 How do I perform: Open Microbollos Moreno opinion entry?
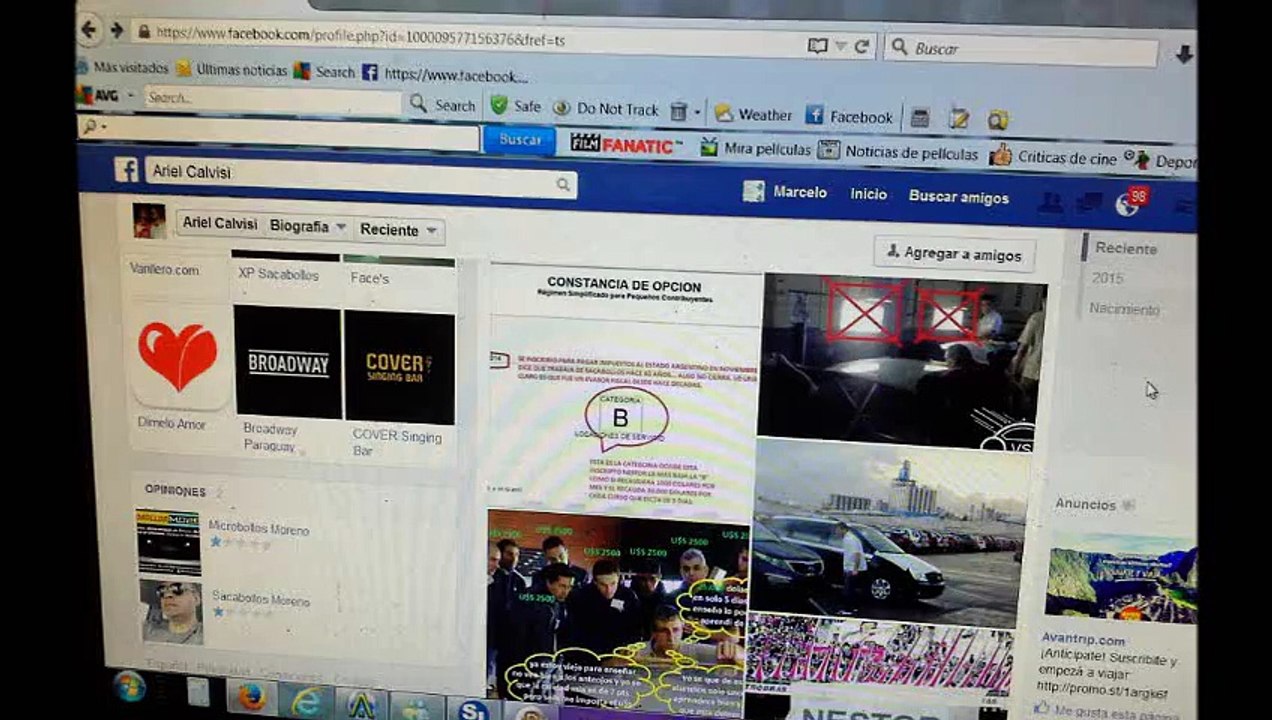tap(259, 530)
